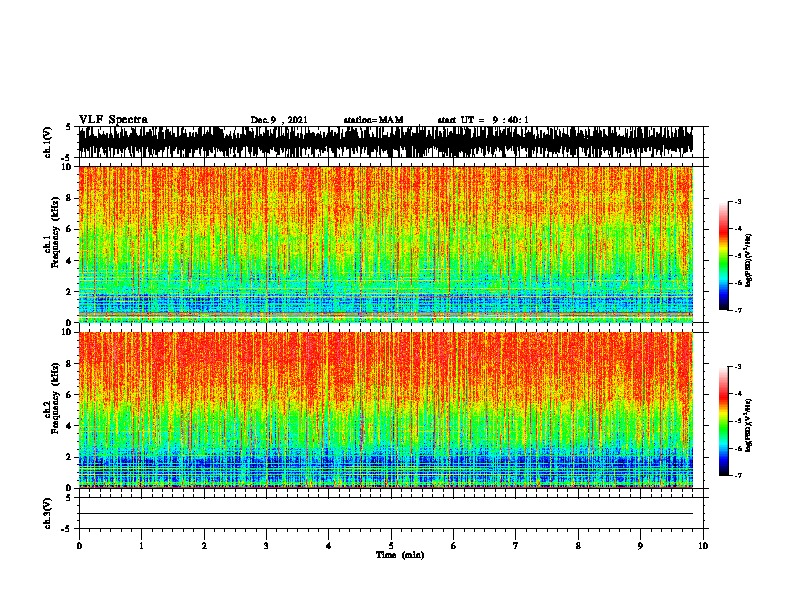Click the "5" minute tick label below ch.3
The image size is (792, 612).
point(391,546)
